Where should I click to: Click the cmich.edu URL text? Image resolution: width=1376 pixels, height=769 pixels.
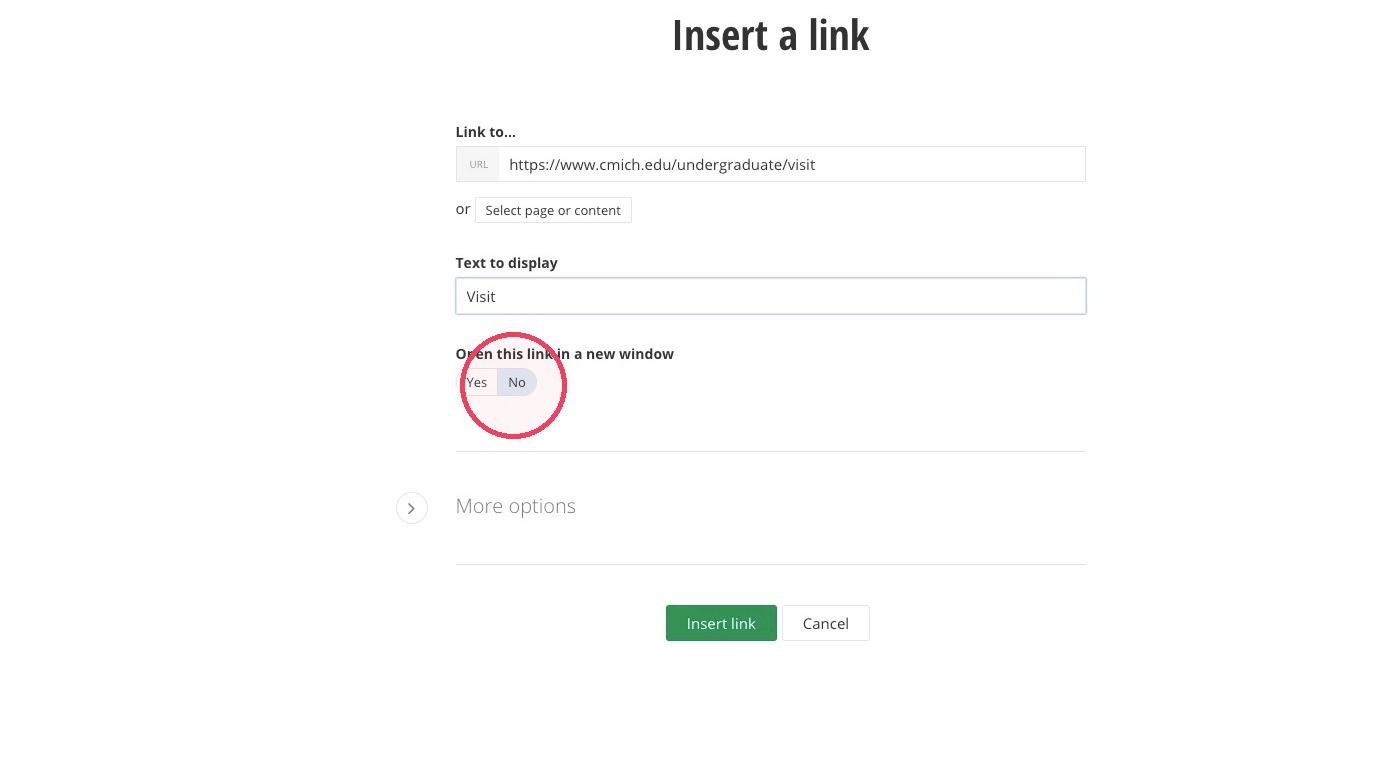click(662, 164)
